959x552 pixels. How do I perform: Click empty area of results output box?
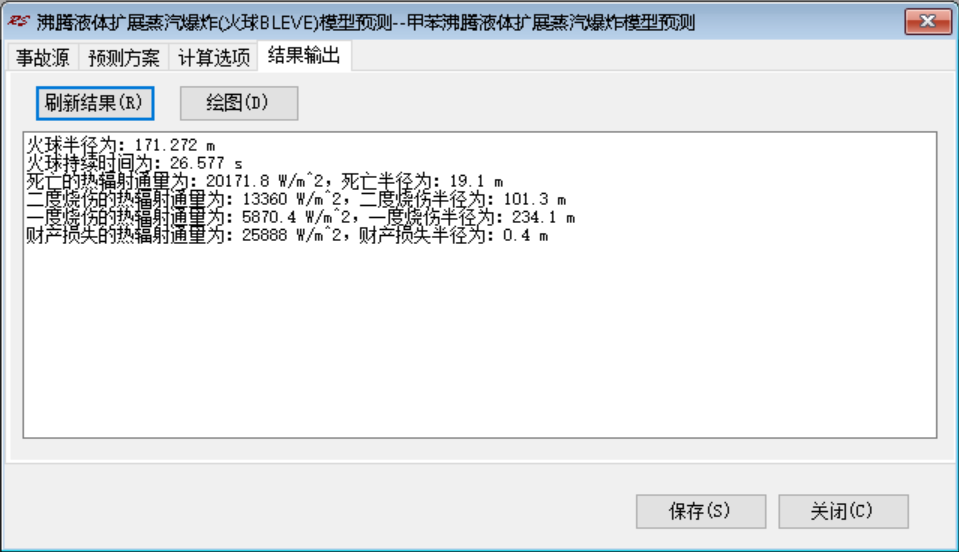(480, 342)
